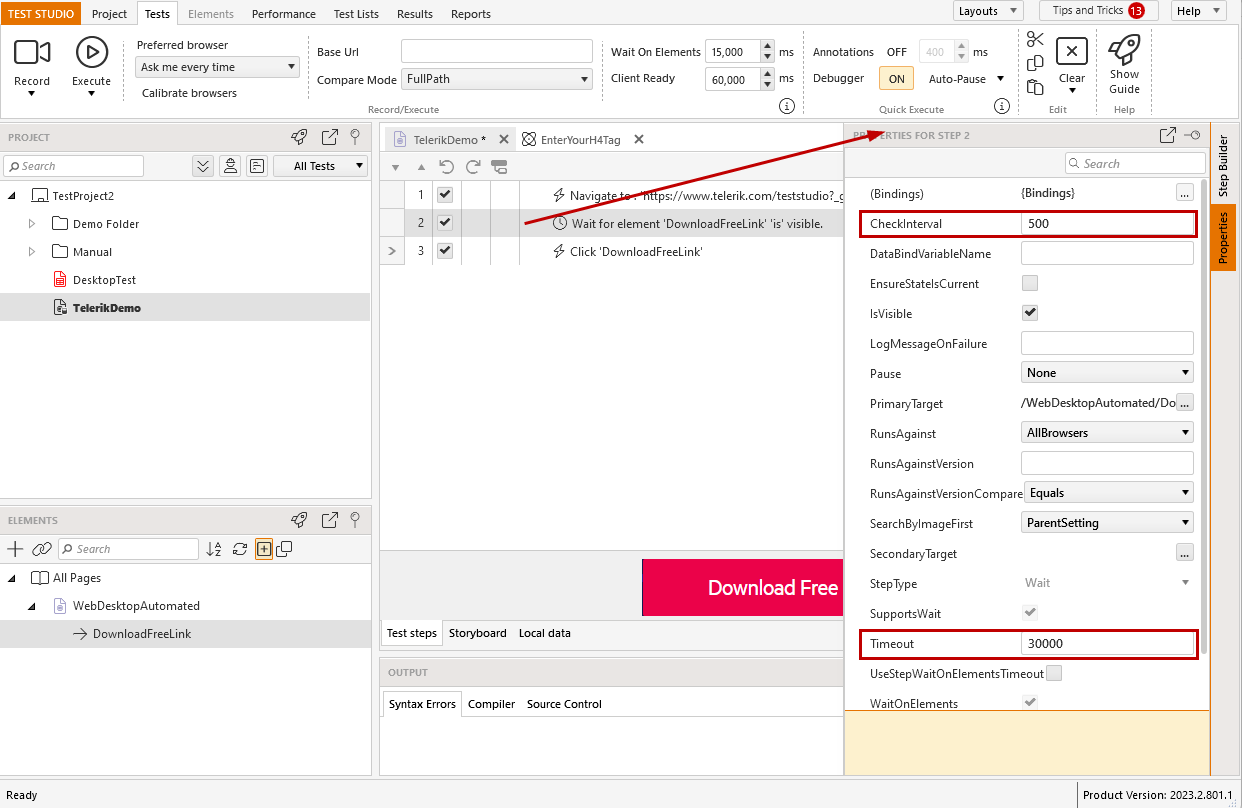The image size is (1242, 808).
Task: Switch to the Performance ribbon tab
Action: [283, 14]
